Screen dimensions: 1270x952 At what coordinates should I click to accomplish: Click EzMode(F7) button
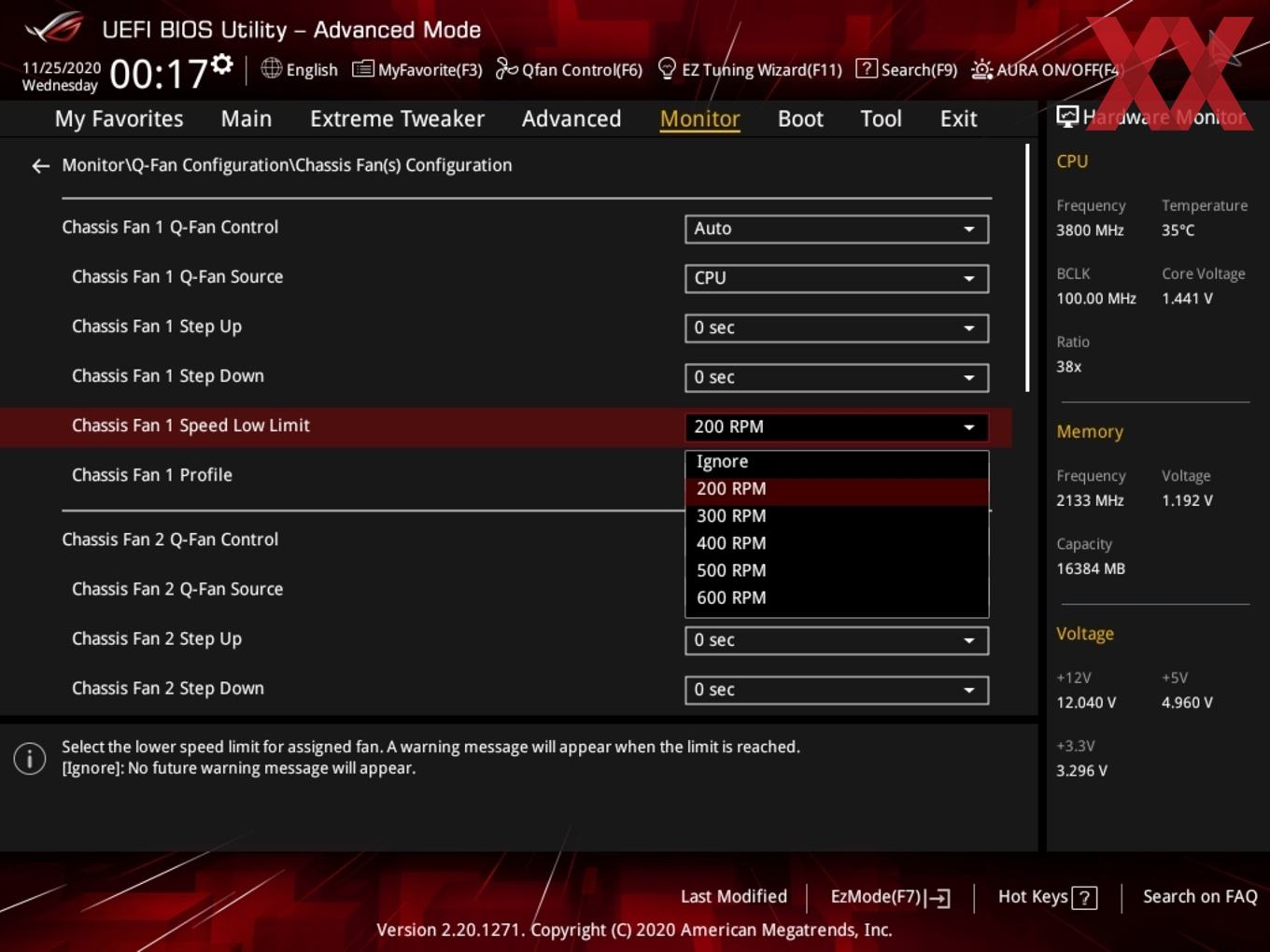890,897
